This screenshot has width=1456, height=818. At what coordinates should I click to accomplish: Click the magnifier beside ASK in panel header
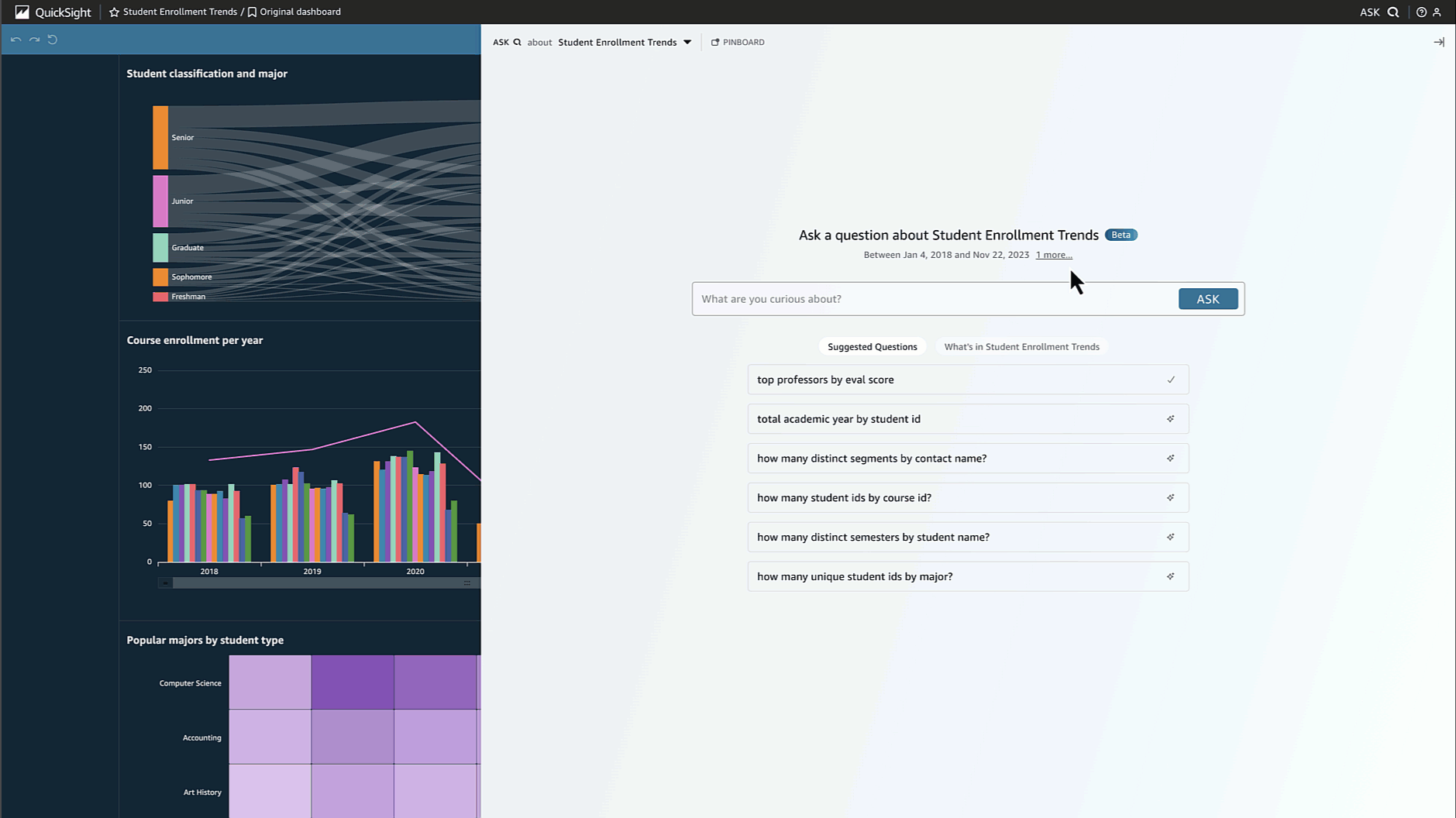point(517,42)
